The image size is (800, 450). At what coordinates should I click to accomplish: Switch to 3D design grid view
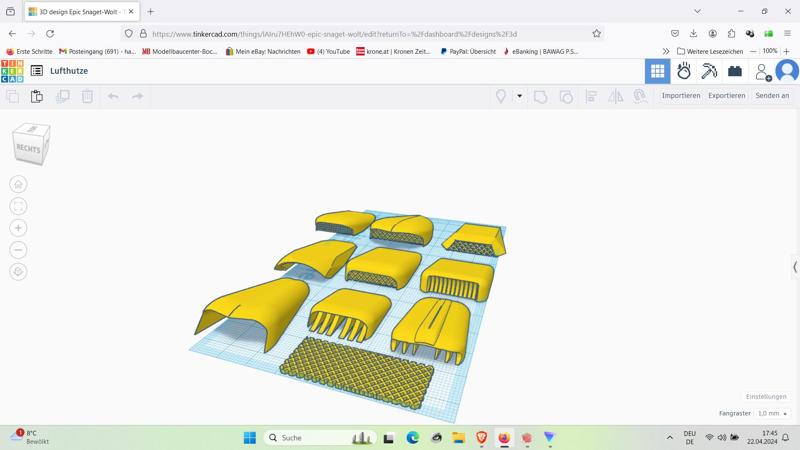click(658, 71)
